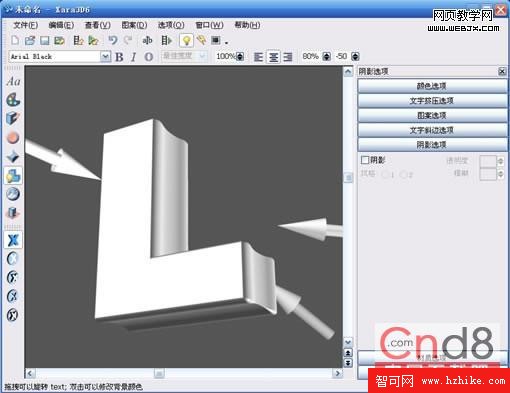Toggle bold B formatting
This screenshot has height=393, width=510.
[119, 57]
